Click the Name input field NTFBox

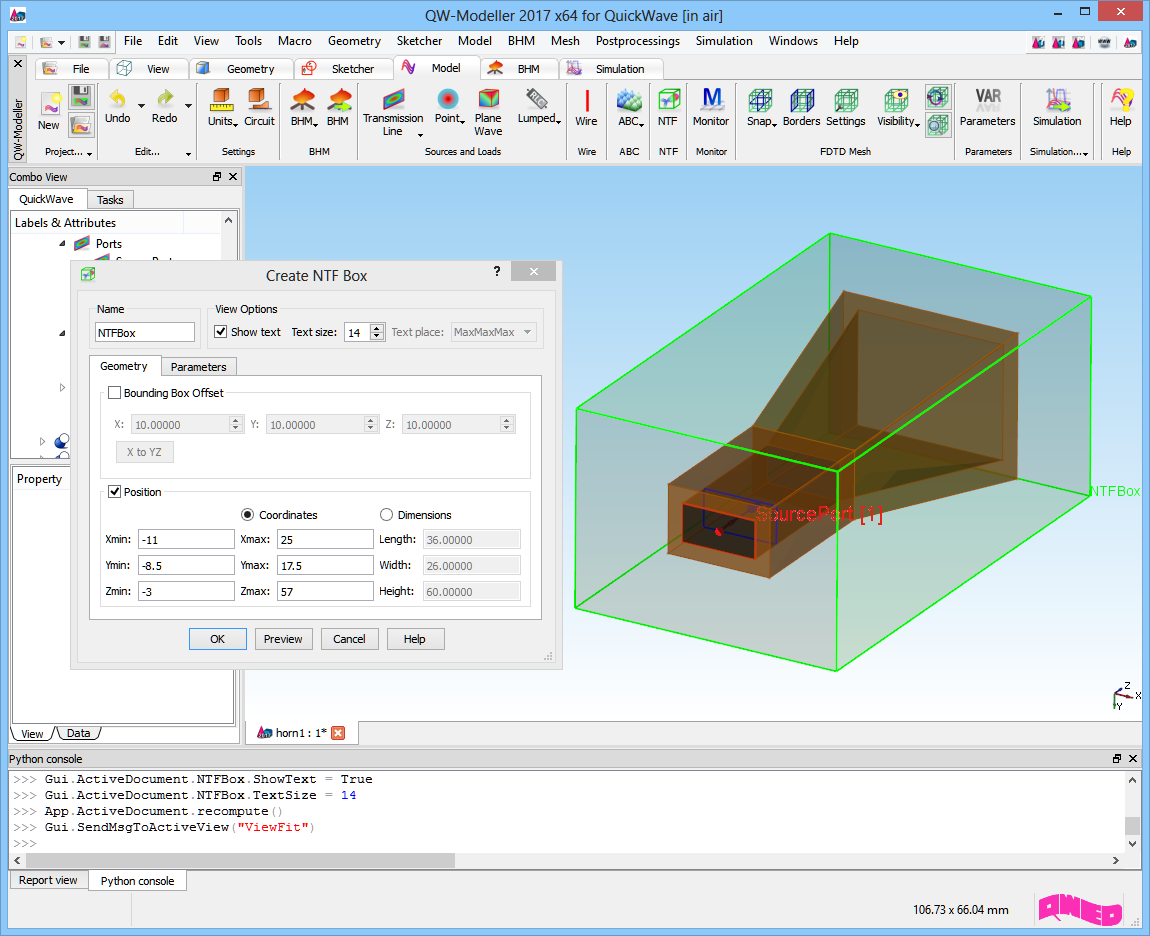145,332
